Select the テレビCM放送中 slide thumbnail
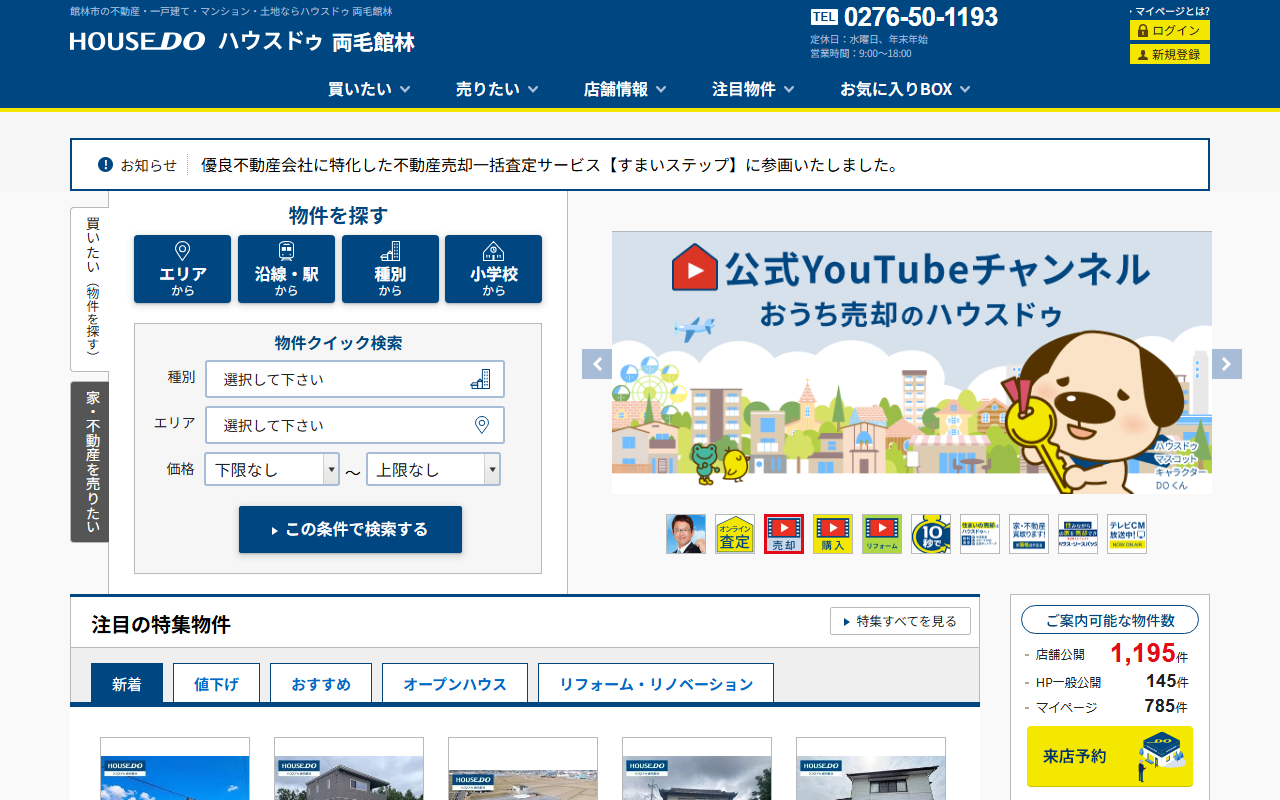1280x800 pixels. point(1127,534)
